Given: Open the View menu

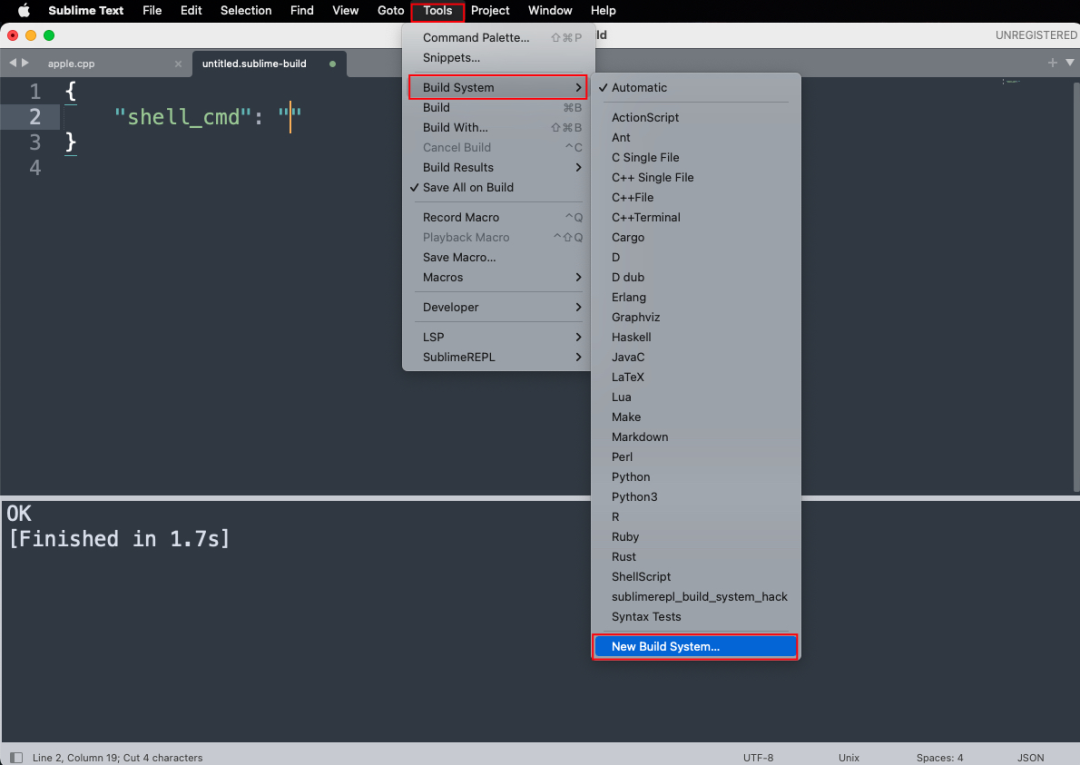Looking at the screenshot, I should 345,10.
